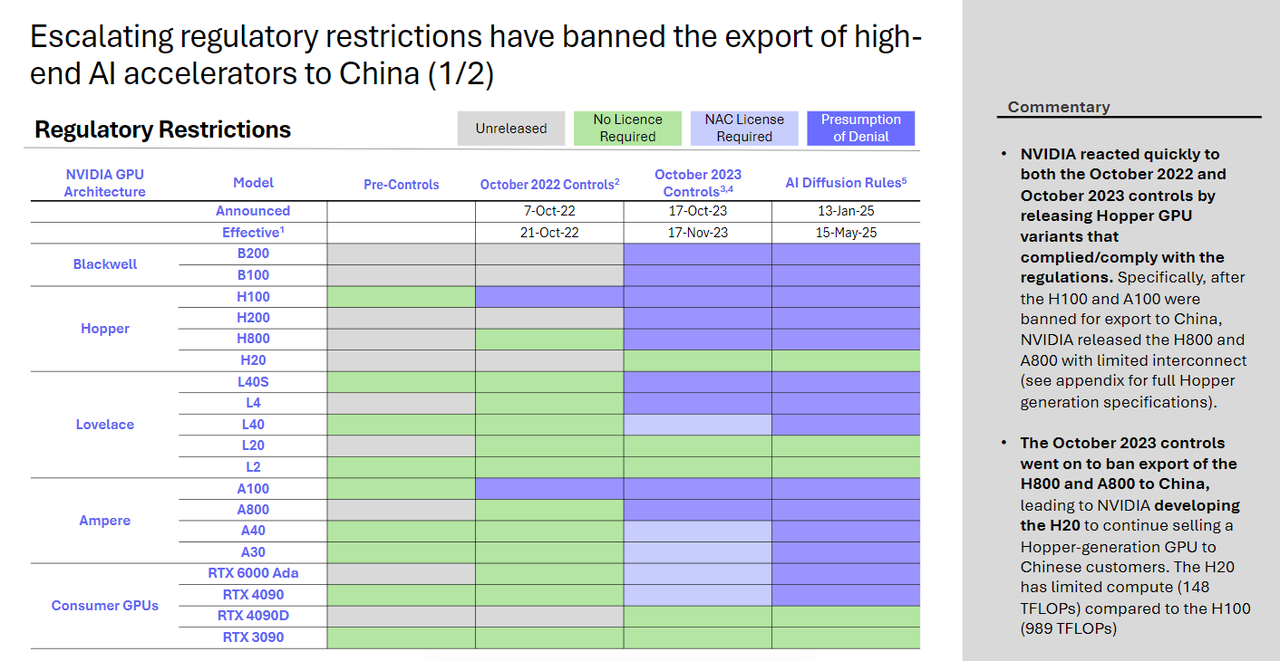
Task: Click the October 2022 Controls column header
Action: click(x=550, y=184)
